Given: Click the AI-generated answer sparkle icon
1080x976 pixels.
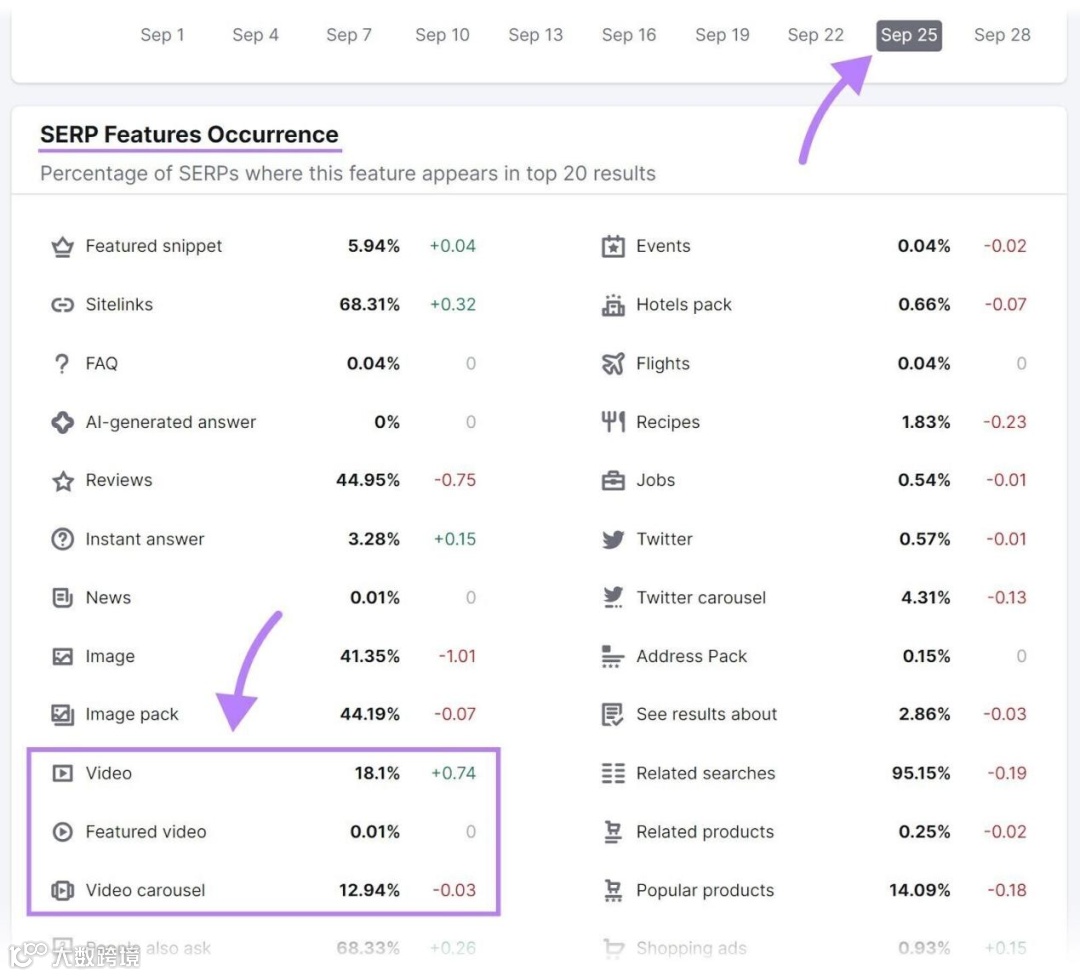Looking at the screenshot, I should [x=63, y=422].
